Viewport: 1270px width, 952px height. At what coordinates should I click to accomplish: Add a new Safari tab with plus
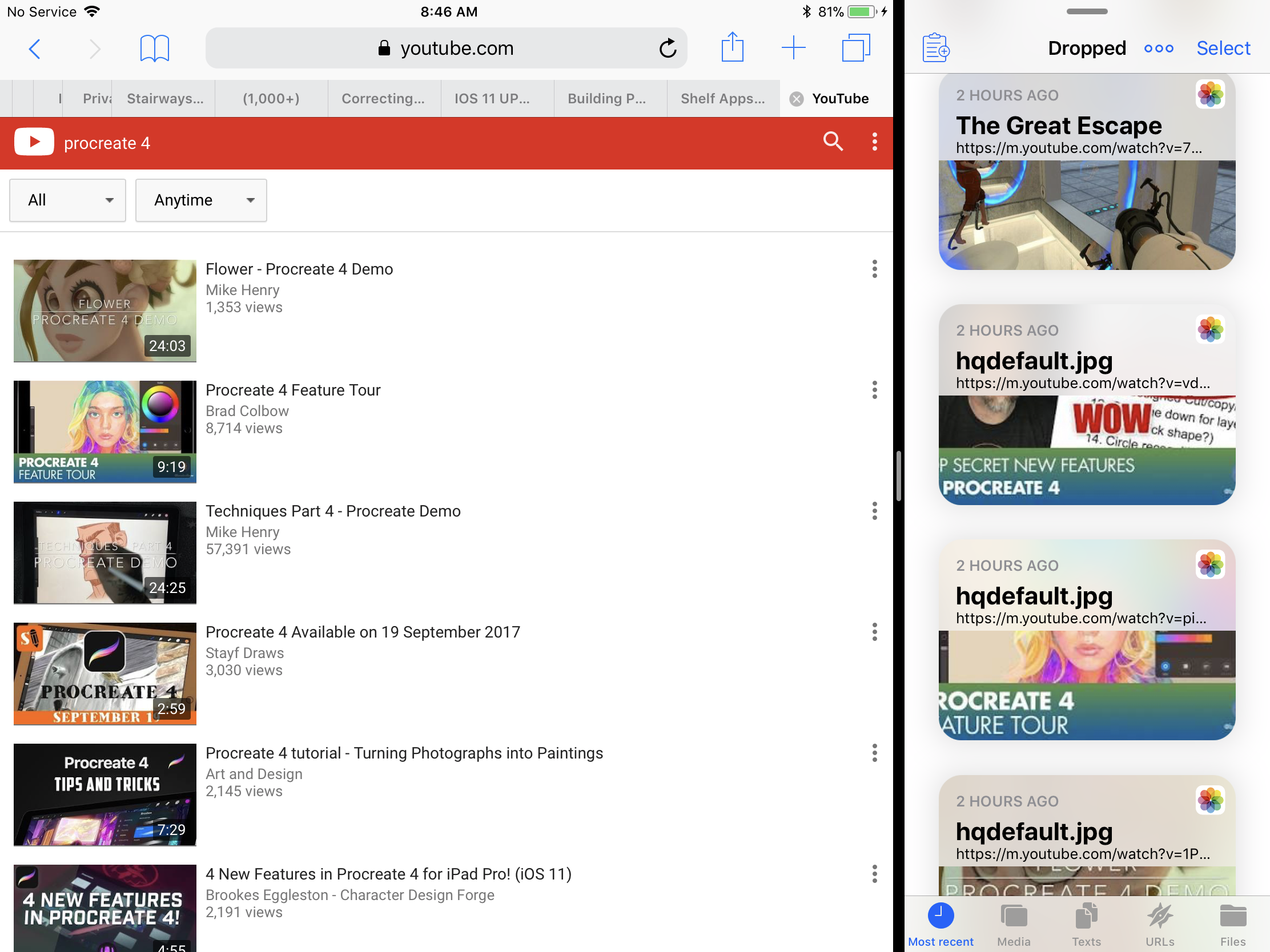tap(793, 47)
